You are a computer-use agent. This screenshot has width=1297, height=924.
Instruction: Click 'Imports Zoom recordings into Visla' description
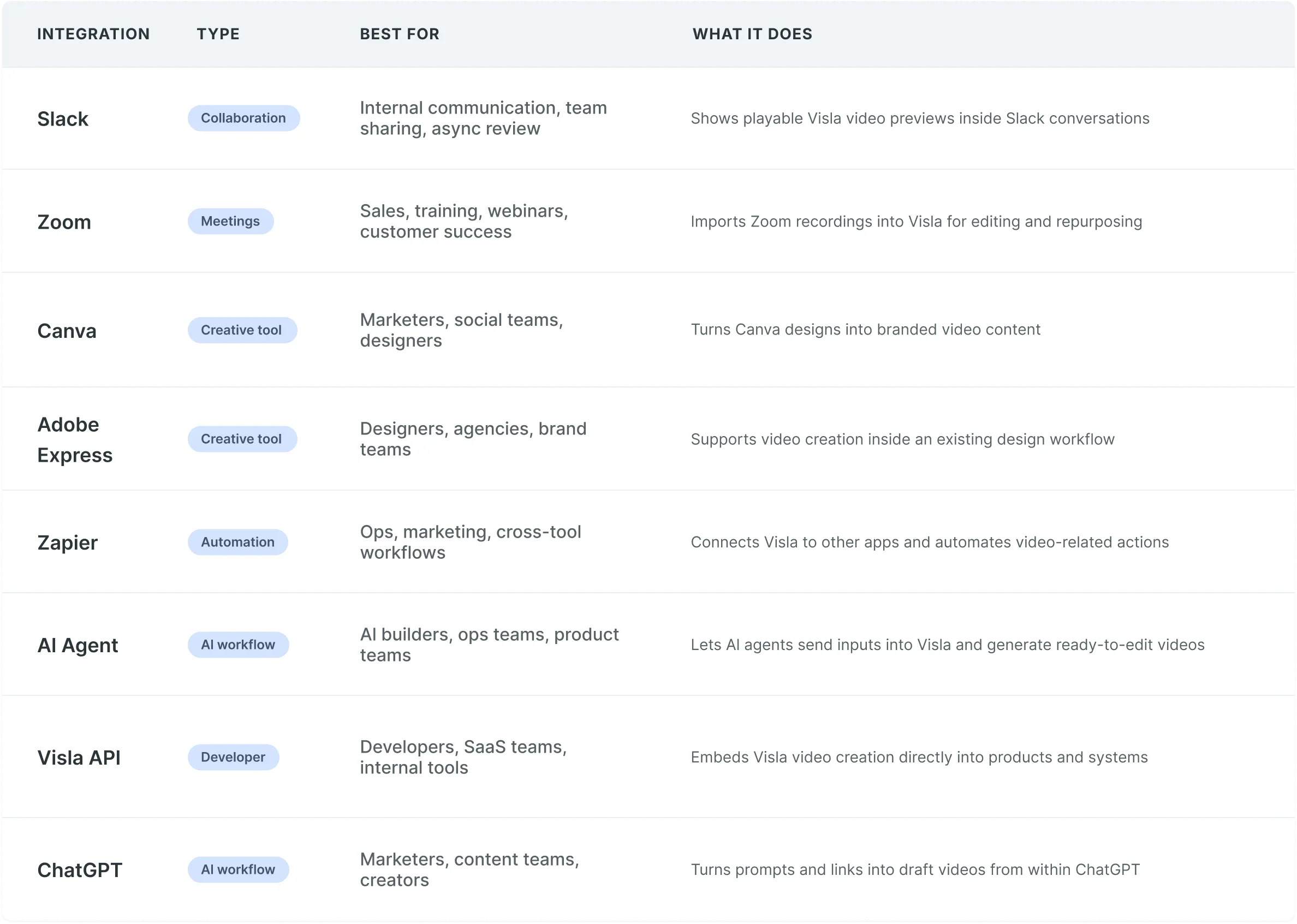tap(917, 222)
